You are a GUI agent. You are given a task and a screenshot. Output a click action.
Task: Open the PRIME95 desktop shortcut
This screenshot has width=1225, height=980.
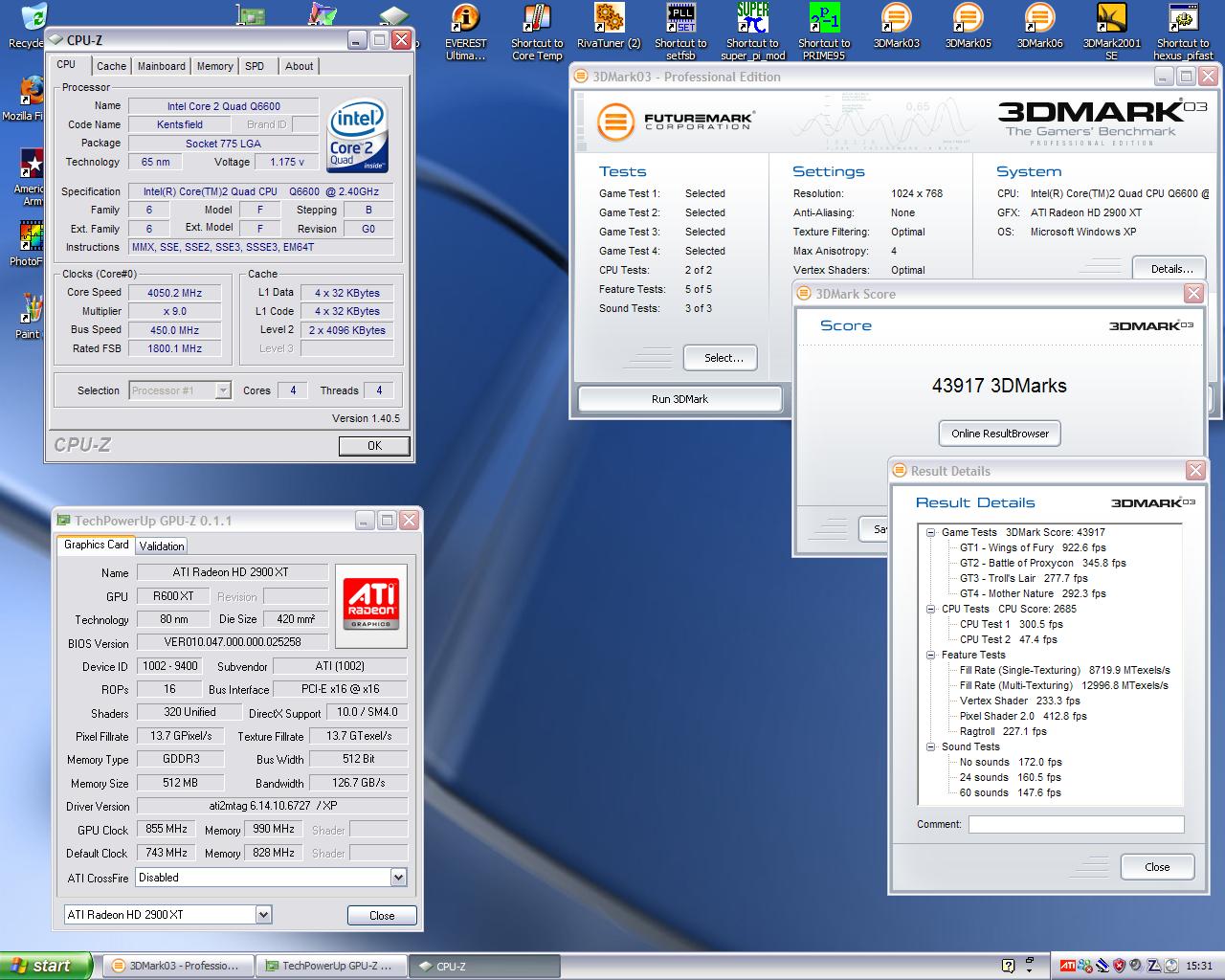click(824, 31)
